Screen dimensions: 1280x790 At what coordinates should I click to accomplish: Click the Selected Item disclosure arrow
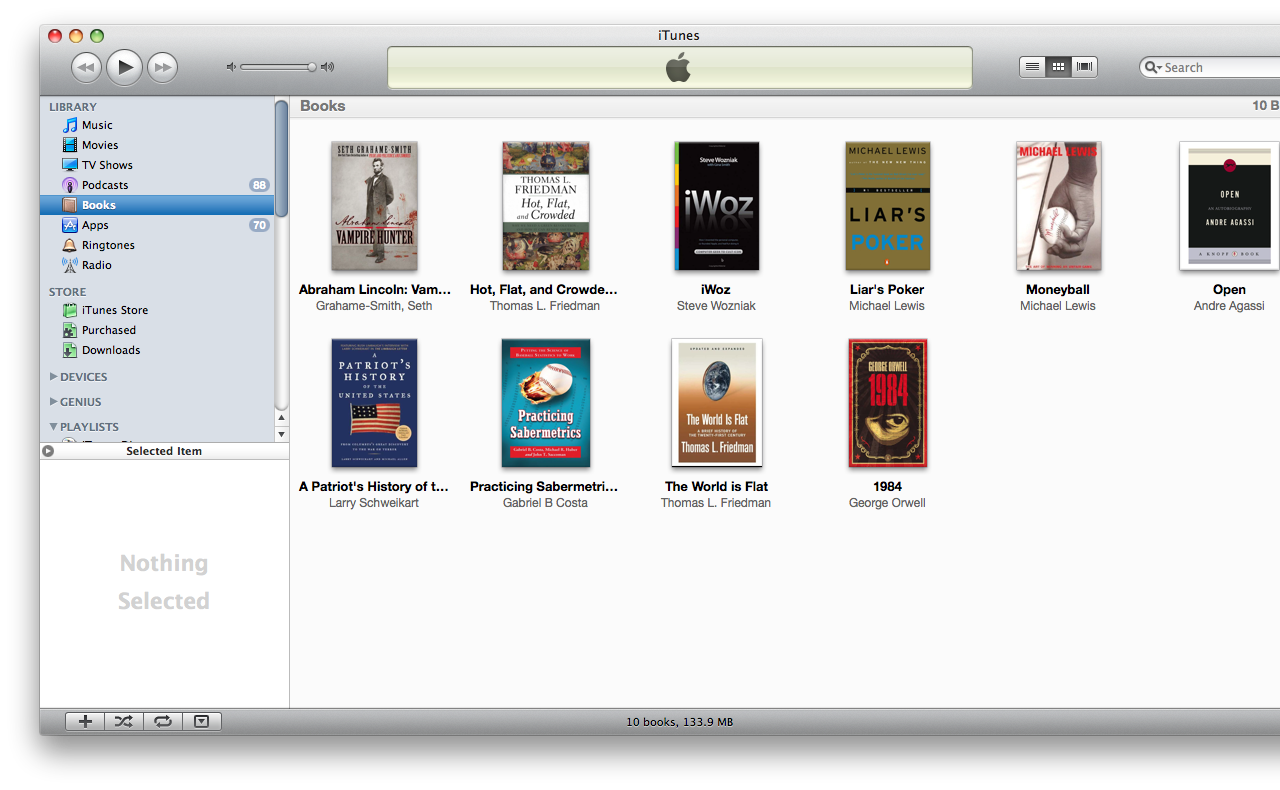pos(48,451)
